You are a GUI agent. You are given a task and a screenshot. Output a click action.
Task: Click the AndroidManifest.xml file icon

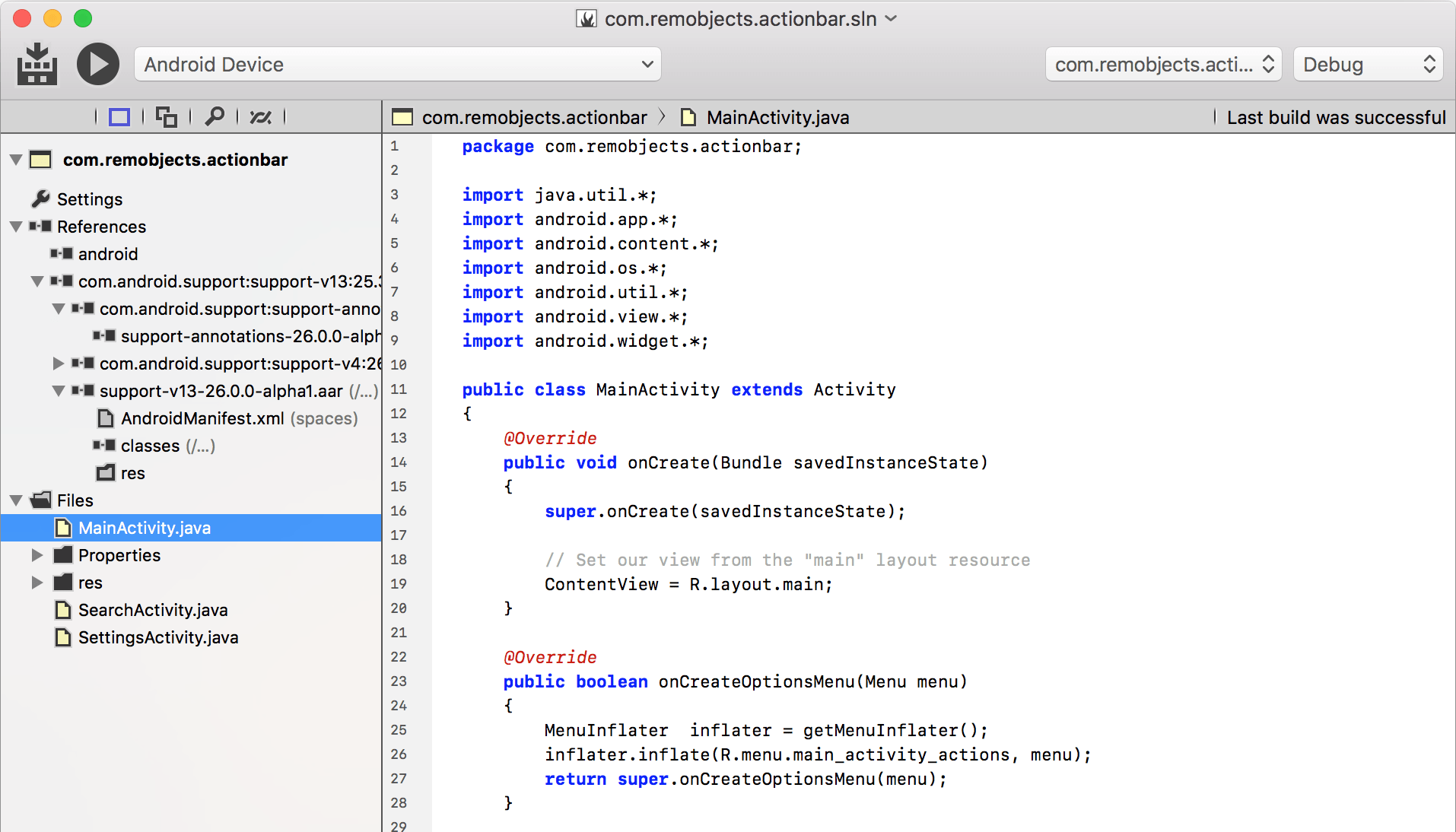point(106,418)
